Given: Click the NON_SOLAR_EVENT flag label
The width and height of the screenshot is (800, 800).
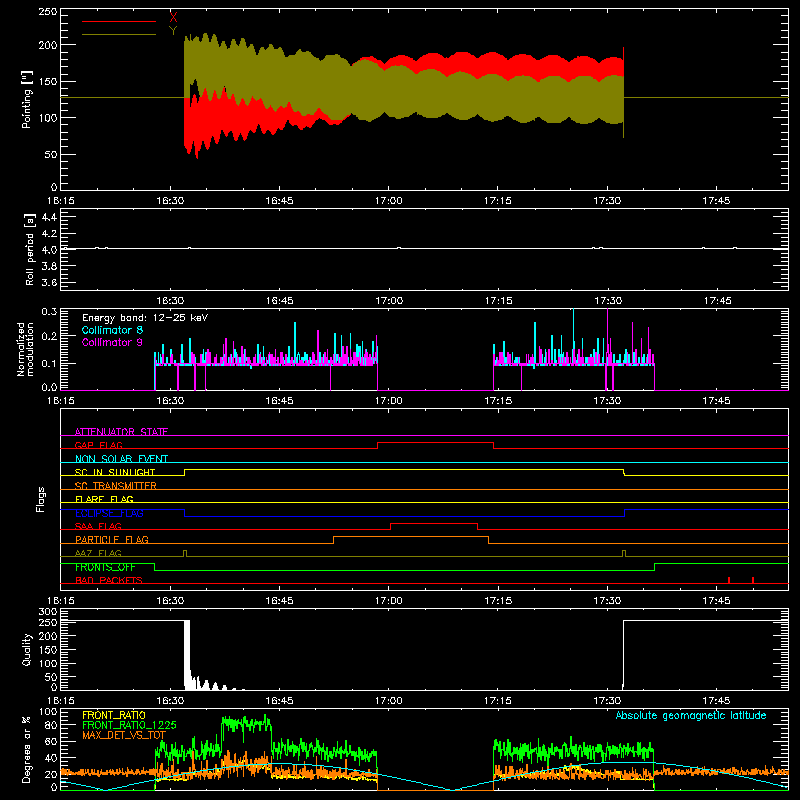Looking at the screenshot, I should 121,459.
